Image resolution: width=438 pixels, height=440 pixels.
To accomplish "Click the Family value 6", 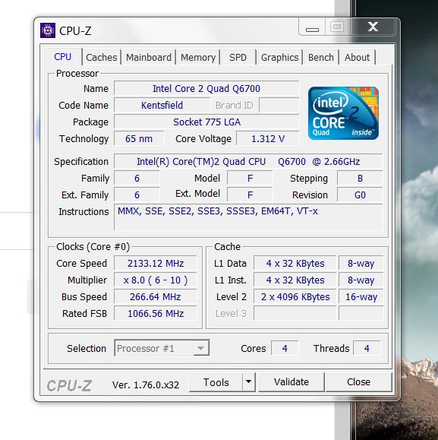I will click(x=137, y=178).
